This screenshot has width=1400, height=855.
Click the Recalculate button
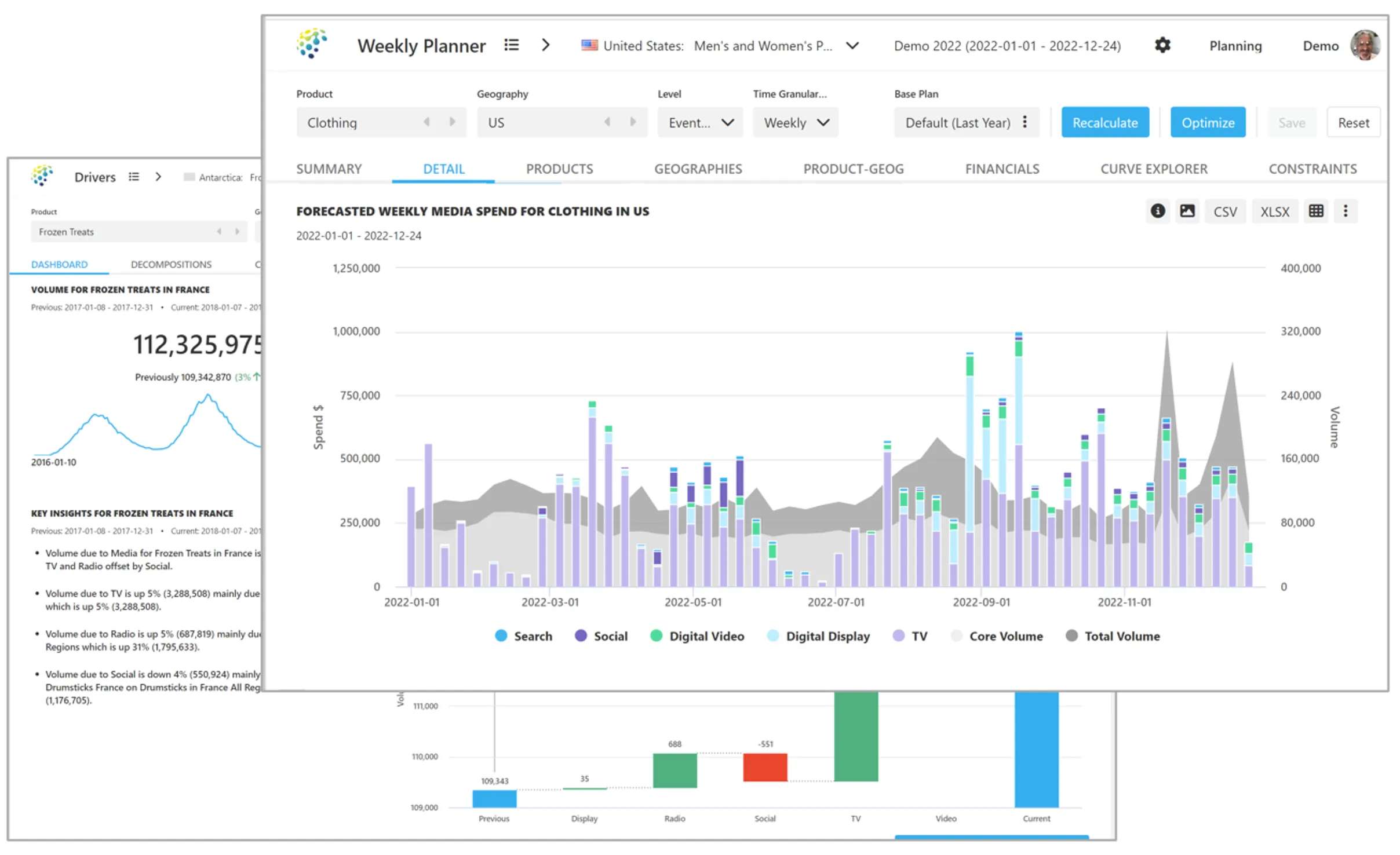click(x=1104, y=122)
